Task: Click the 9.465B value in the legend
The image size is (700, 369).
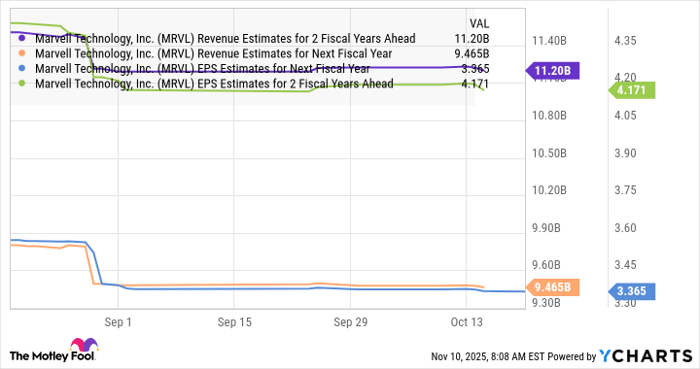Action: pyautogui.click(x=472, y=54)
